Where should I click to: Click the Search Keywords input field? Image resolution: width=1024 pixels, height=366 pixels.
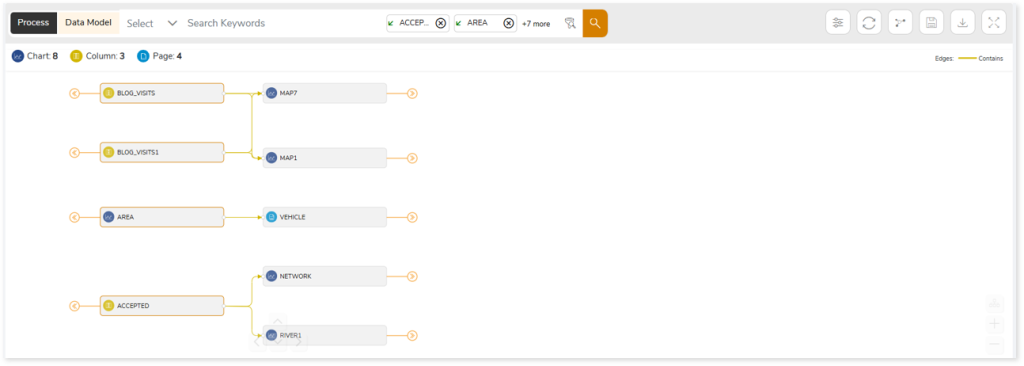click(284, 23)
